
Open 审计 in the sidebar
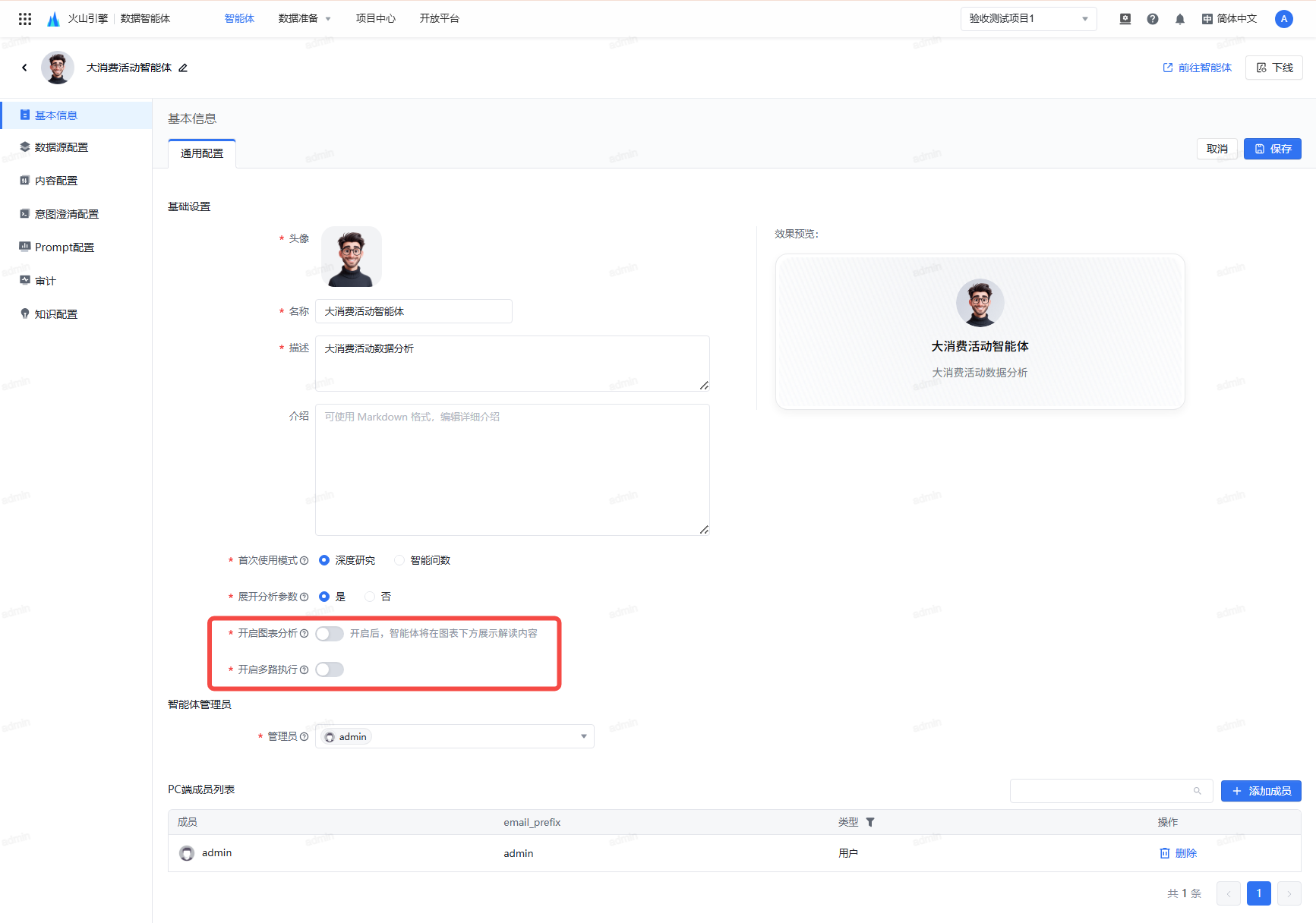coord(76,281)
